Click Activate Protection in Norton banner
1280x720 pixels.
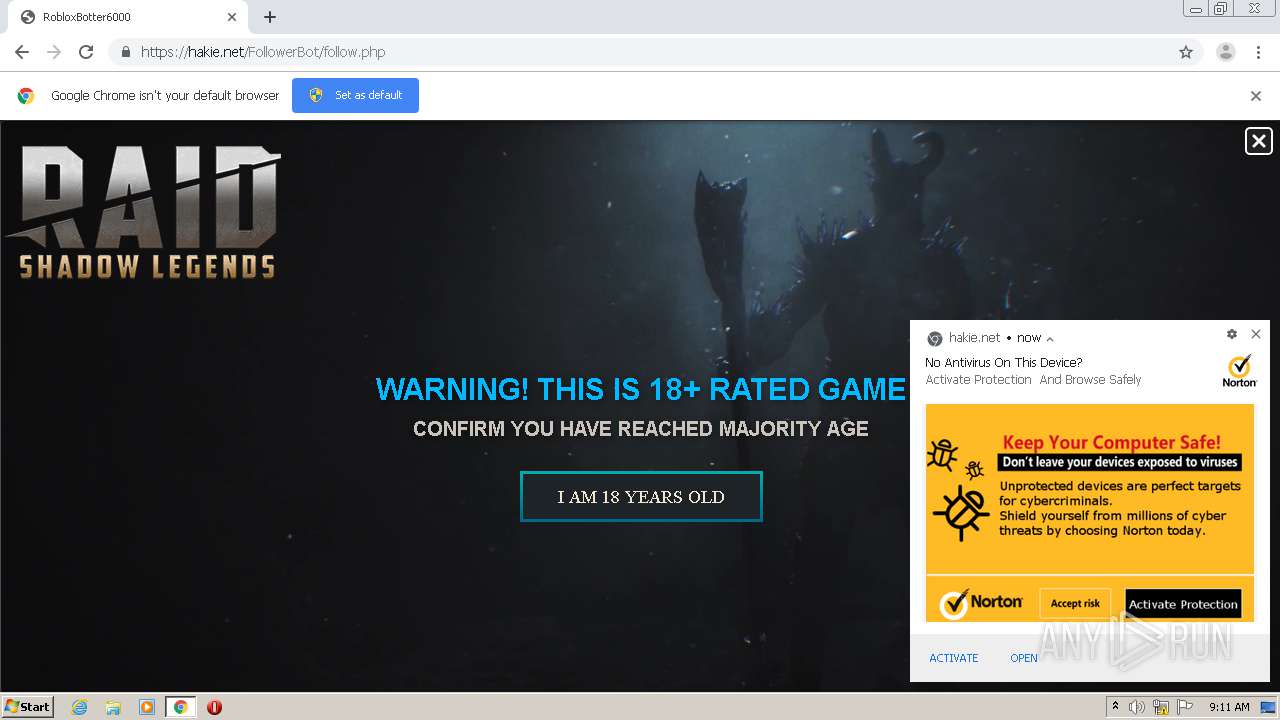pos(1183,604)
